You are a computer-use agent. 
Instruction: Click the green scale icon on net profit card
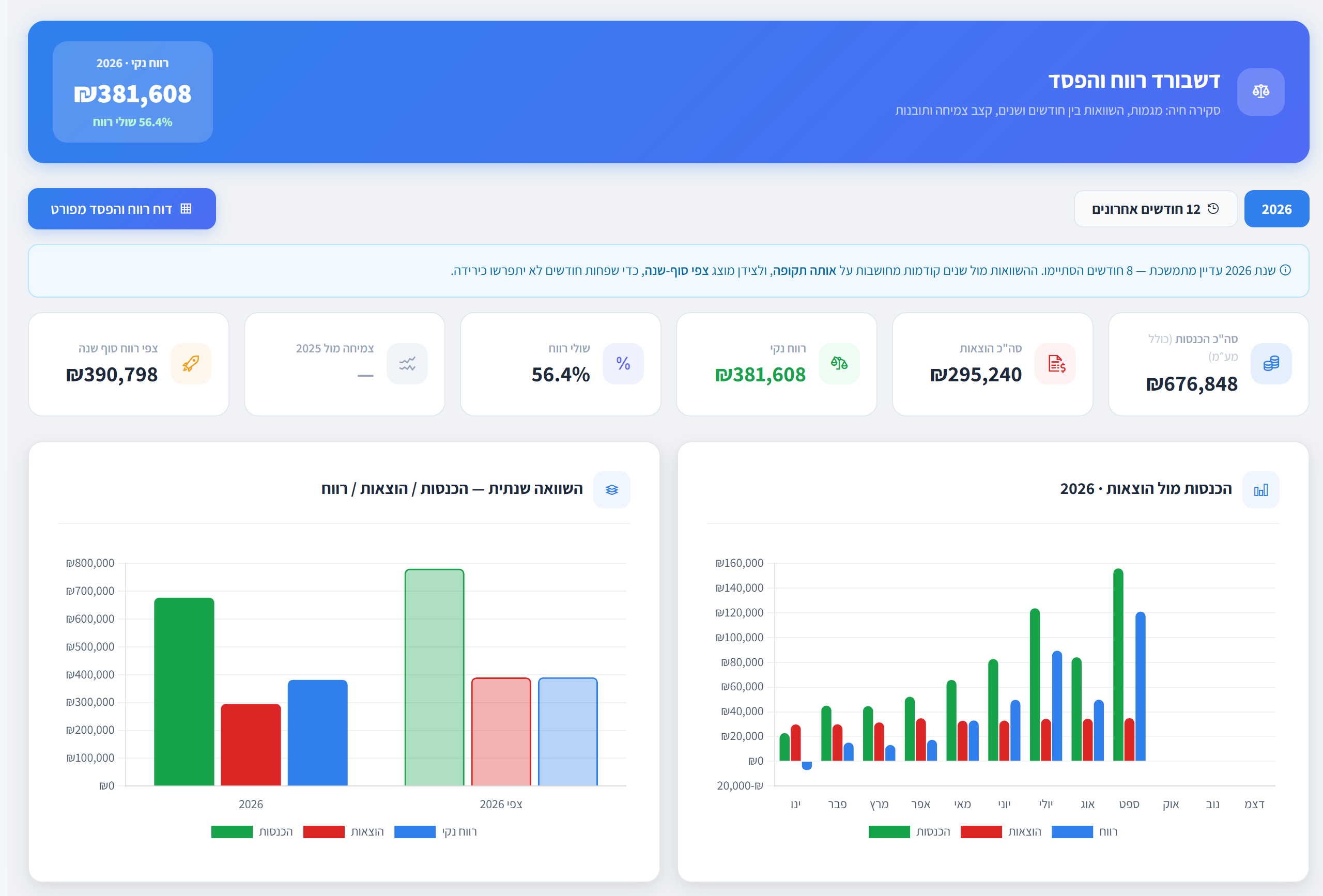(x=839, y=363)
